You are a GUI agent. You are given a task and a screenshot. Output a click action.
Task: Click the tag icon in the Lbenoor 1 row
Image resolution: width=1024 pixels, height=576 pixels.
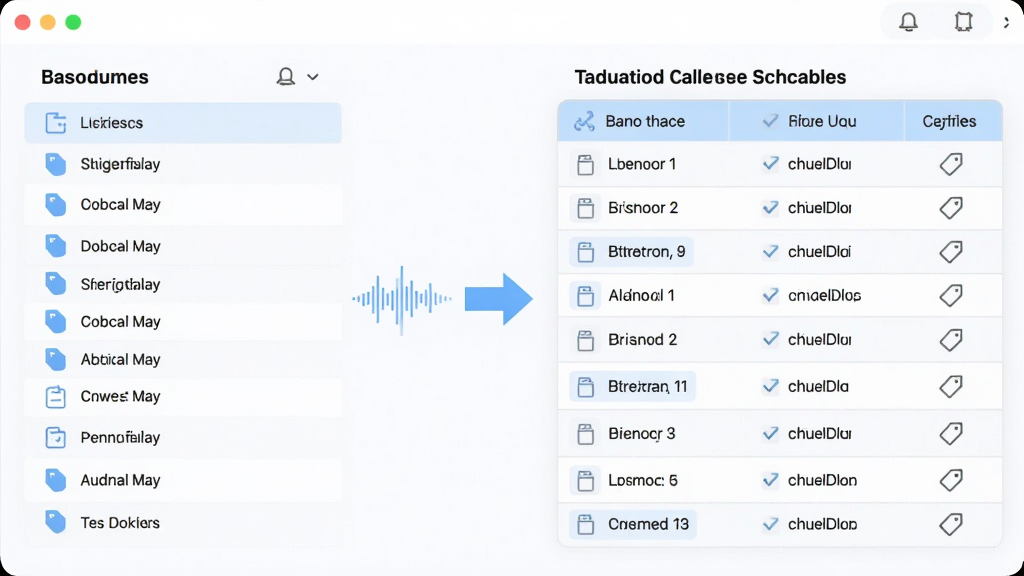click(x=951, y=164)
